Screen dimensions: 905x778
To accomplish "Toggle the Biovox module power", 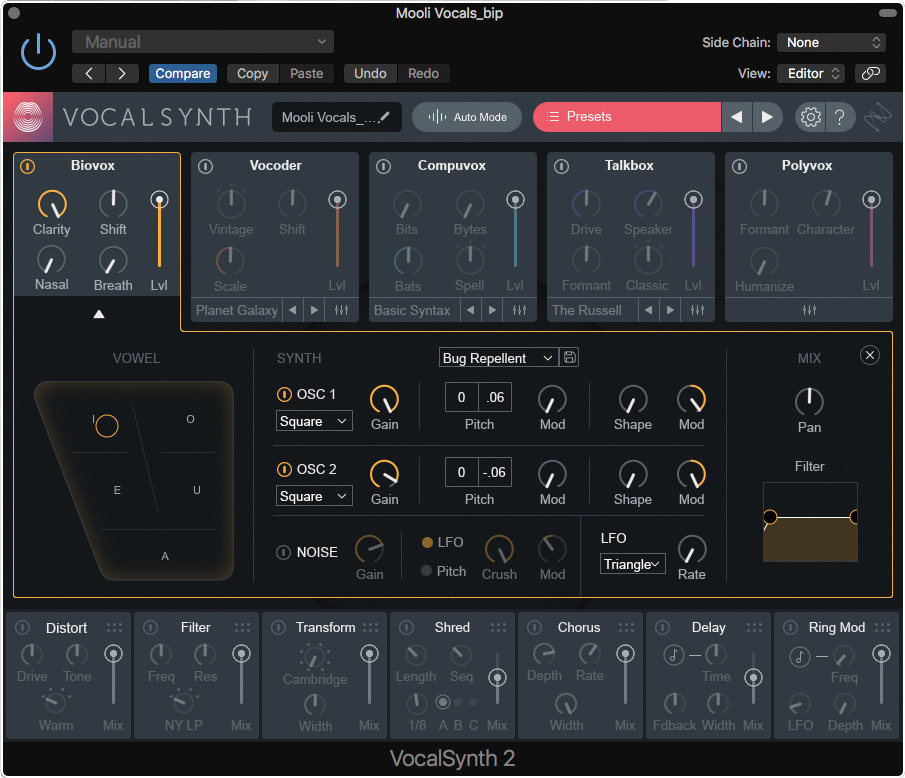I will pyautogui.click(x=27, y=166).
